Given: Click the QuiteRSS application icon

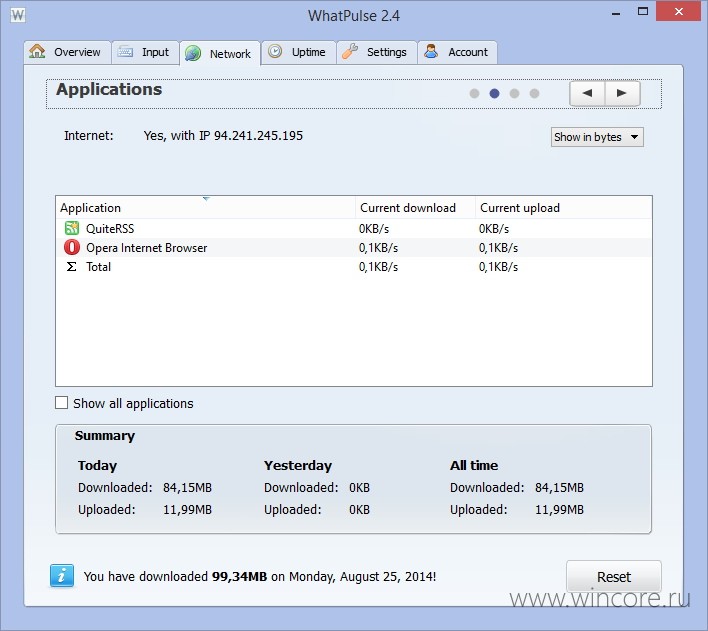Looking at the screenshot, I should 72,228.
